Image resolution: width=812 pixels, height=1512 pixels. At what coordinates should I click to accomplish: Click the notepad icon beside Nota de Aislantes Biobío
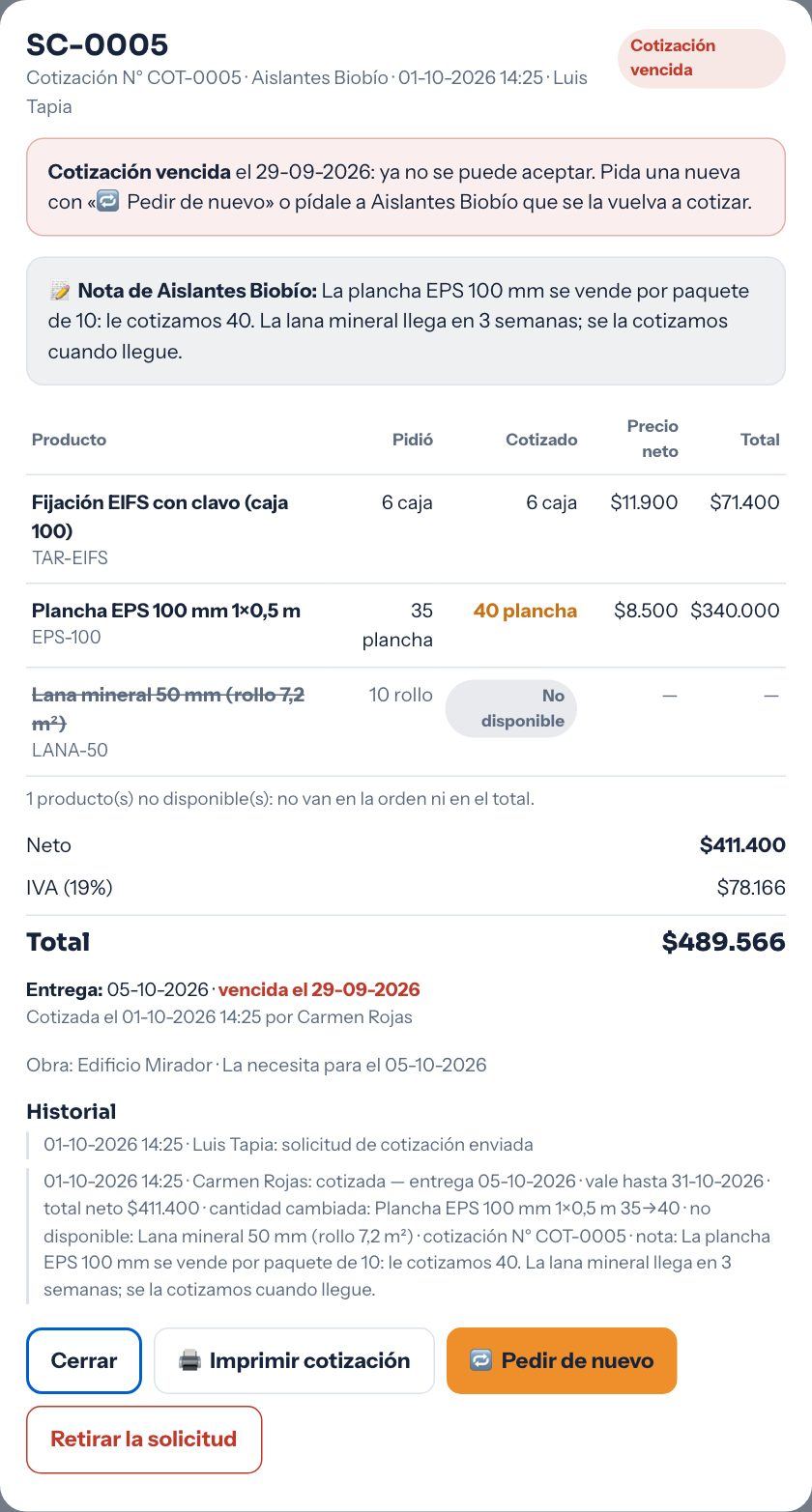(x=60, y=291)
